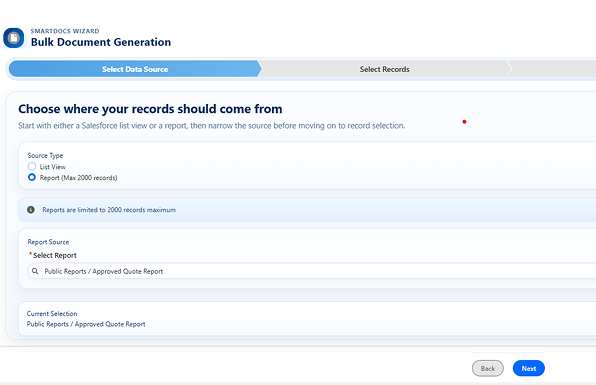
Task: Click the 'Start with either a Salesforce list view' description
Action: click(x=212, y=126)
